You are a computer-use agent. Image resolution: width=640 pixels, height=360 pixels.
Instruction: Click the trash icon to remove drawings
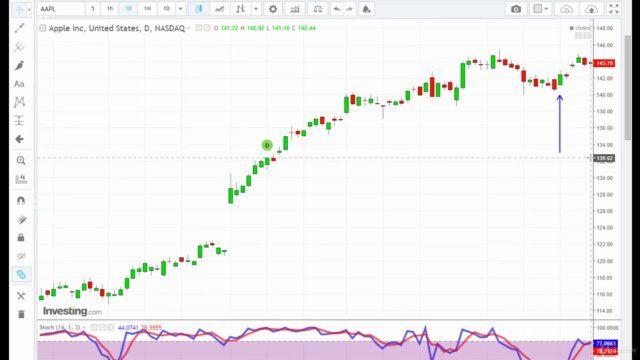pos(21,314)
